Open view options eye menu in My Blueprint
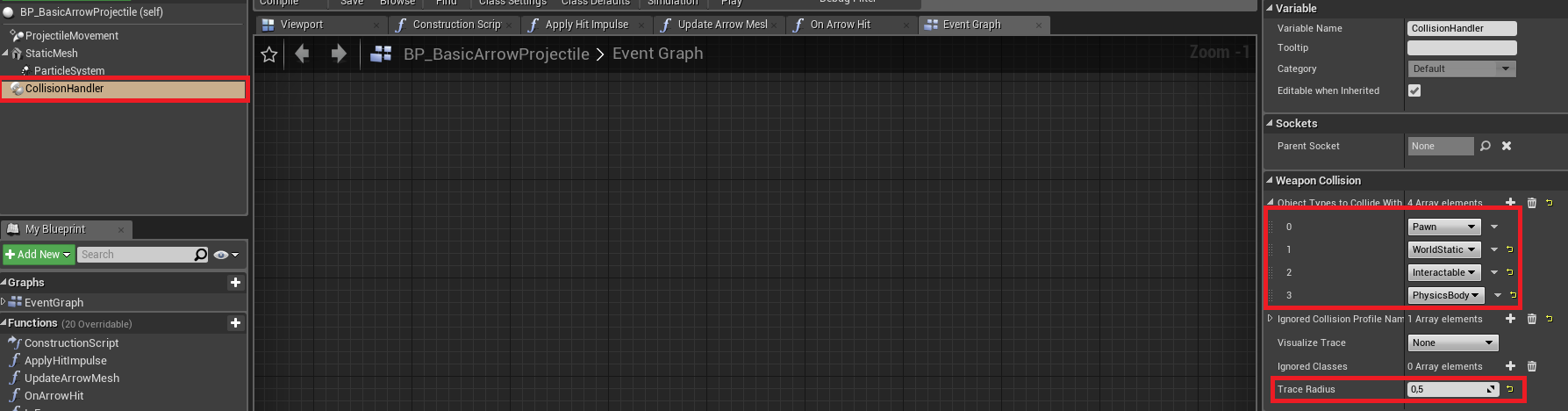The image size is (1568, 411). [226, 255]
